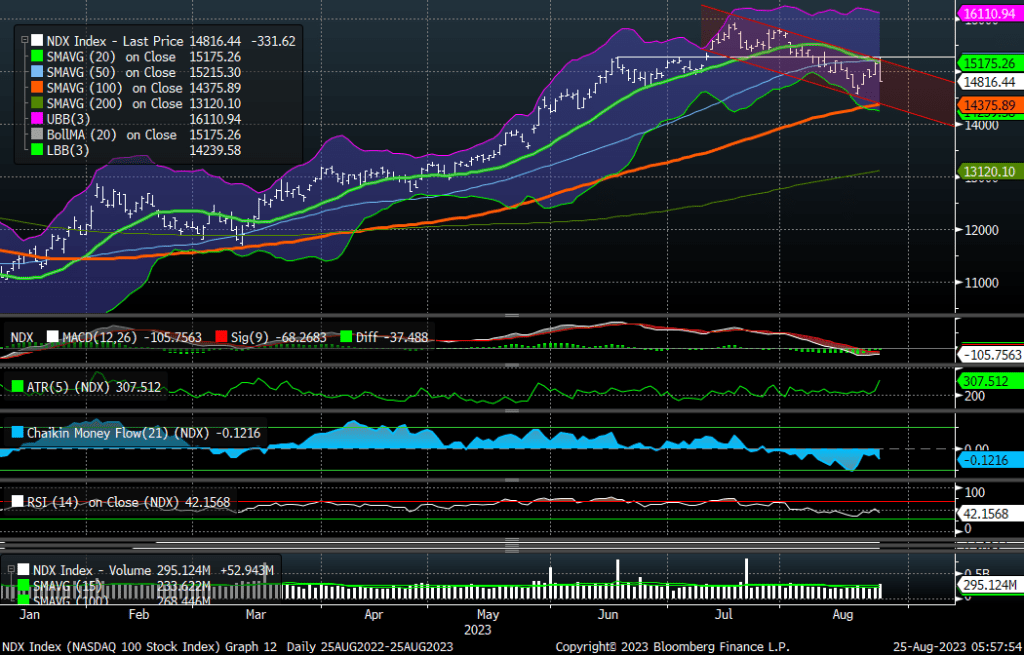The width and height of the screenshot is (1024, 655).
Task: Click the 'Sig(9)' indicator label
Action: [x=248, y=337]
